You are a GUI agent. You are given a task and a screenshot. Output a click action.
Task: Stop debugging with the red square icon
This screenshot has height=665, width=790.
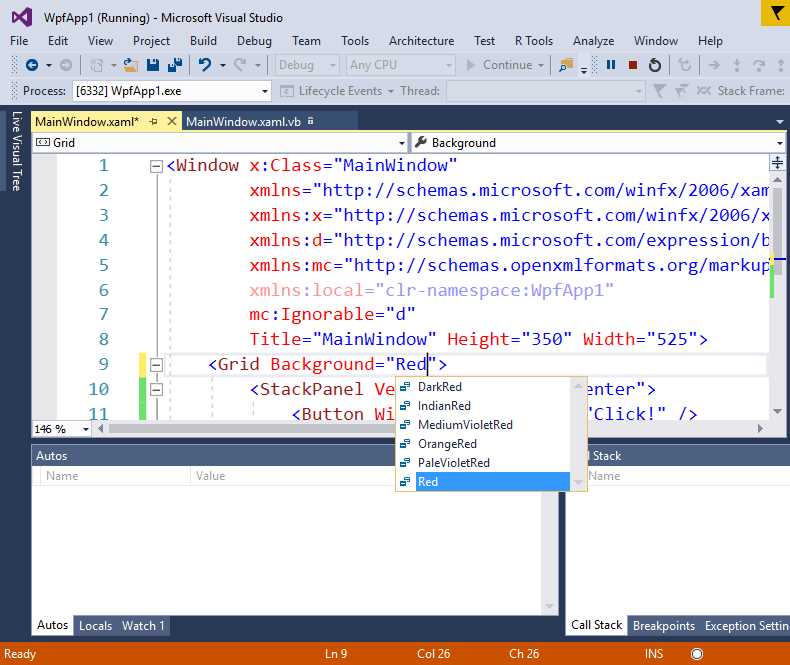633,65
